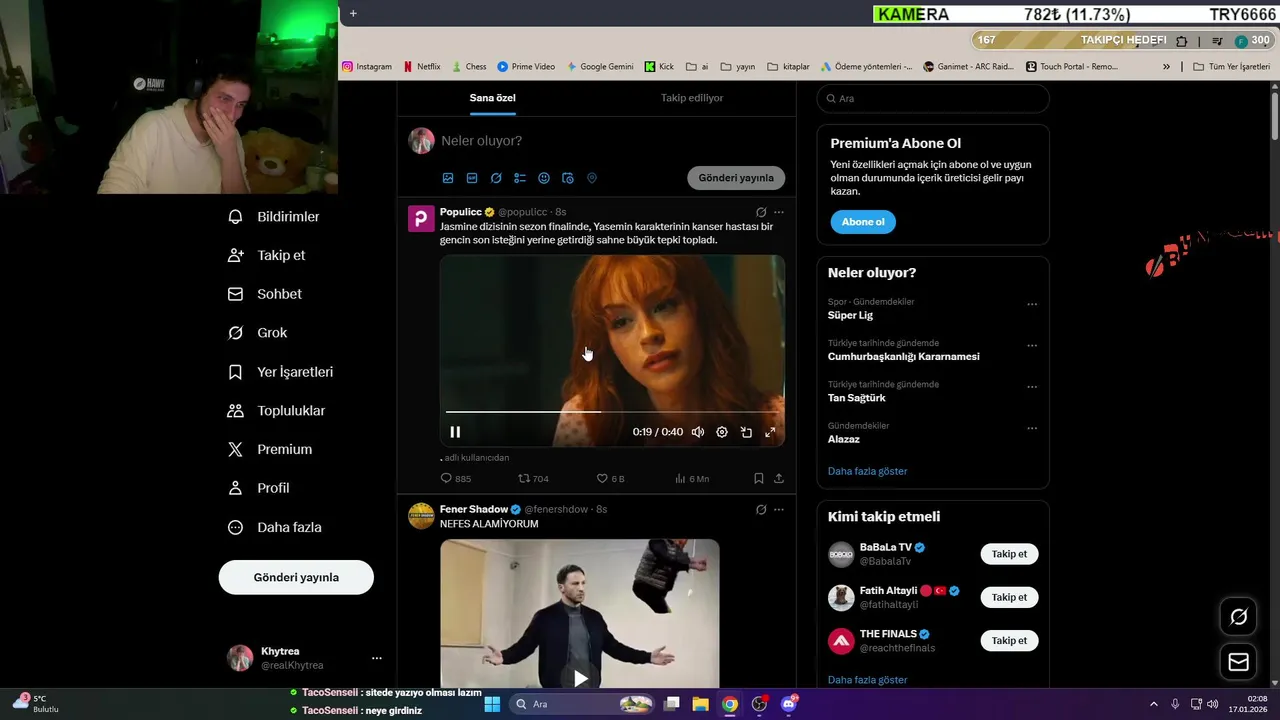Open kitaplar bookmarks folder
Image resolution: width=1280 pixels, height=720 pixels.
pyautogui.click(x=788, y=67)
